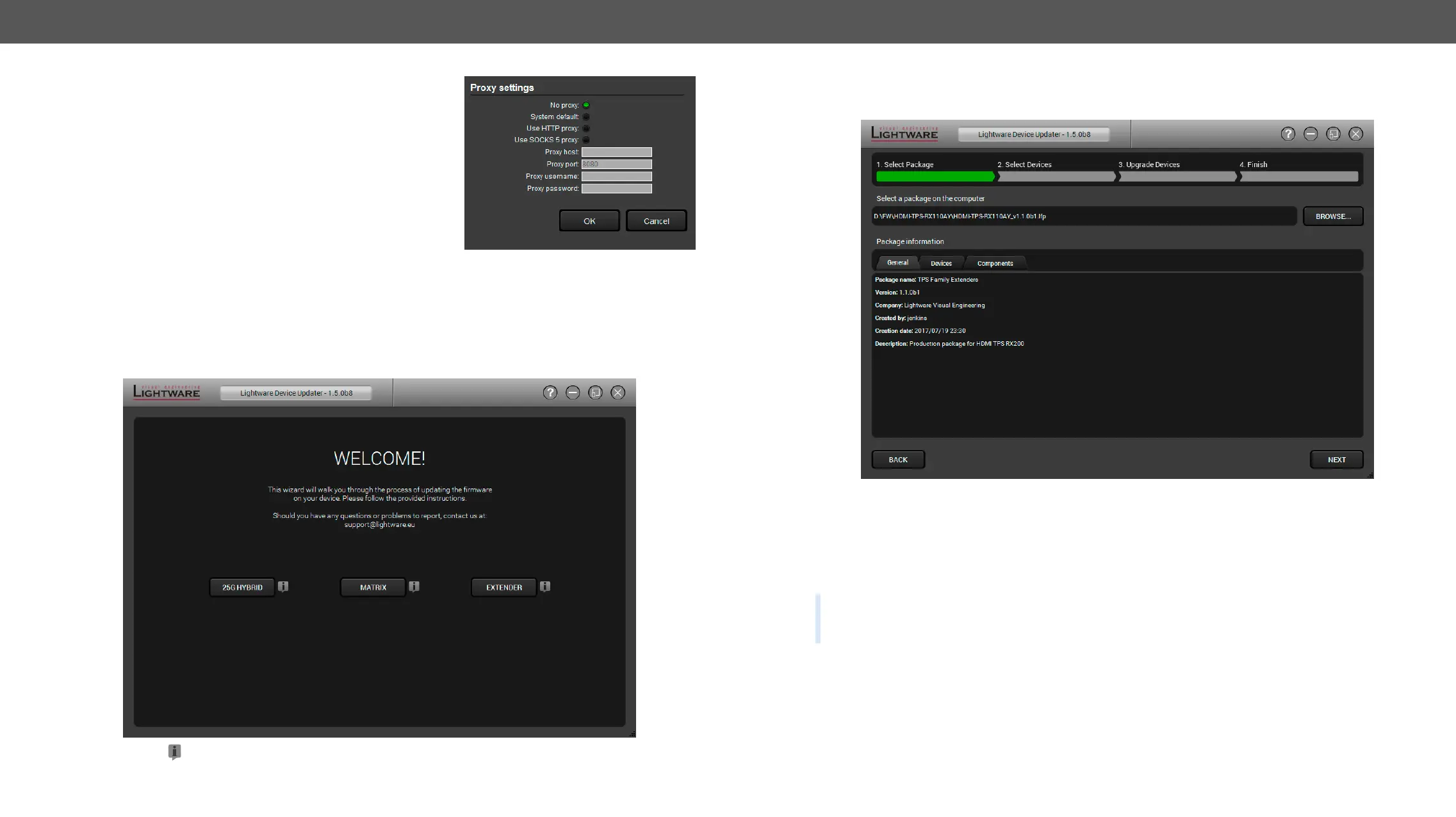1456x817 pixels.
Task: Click step 2 Select Devices progress bar
Action: (1056, 177)
